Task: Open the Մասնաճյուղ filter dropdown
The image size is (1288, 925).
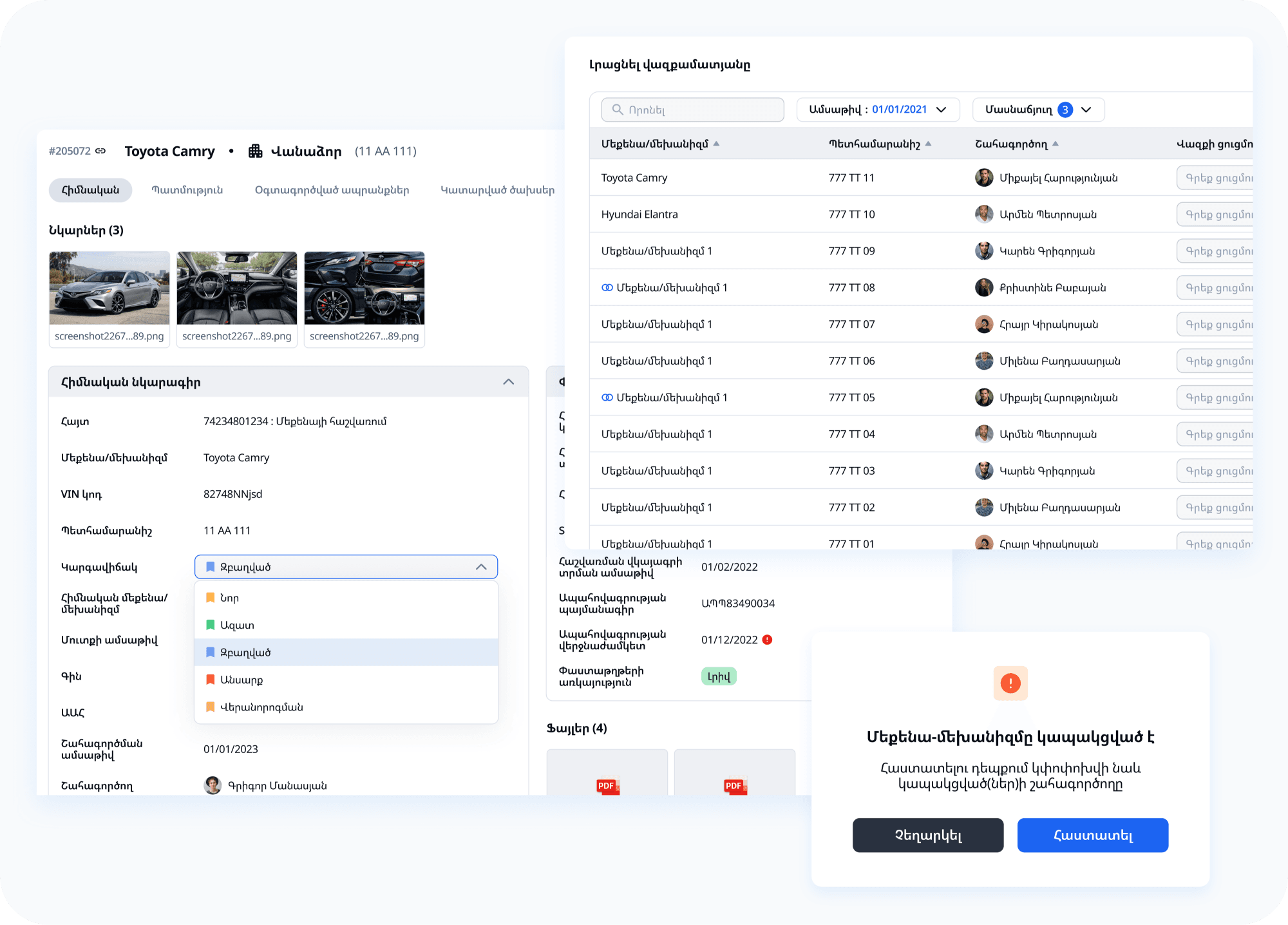Action: tap(1038, 110)
